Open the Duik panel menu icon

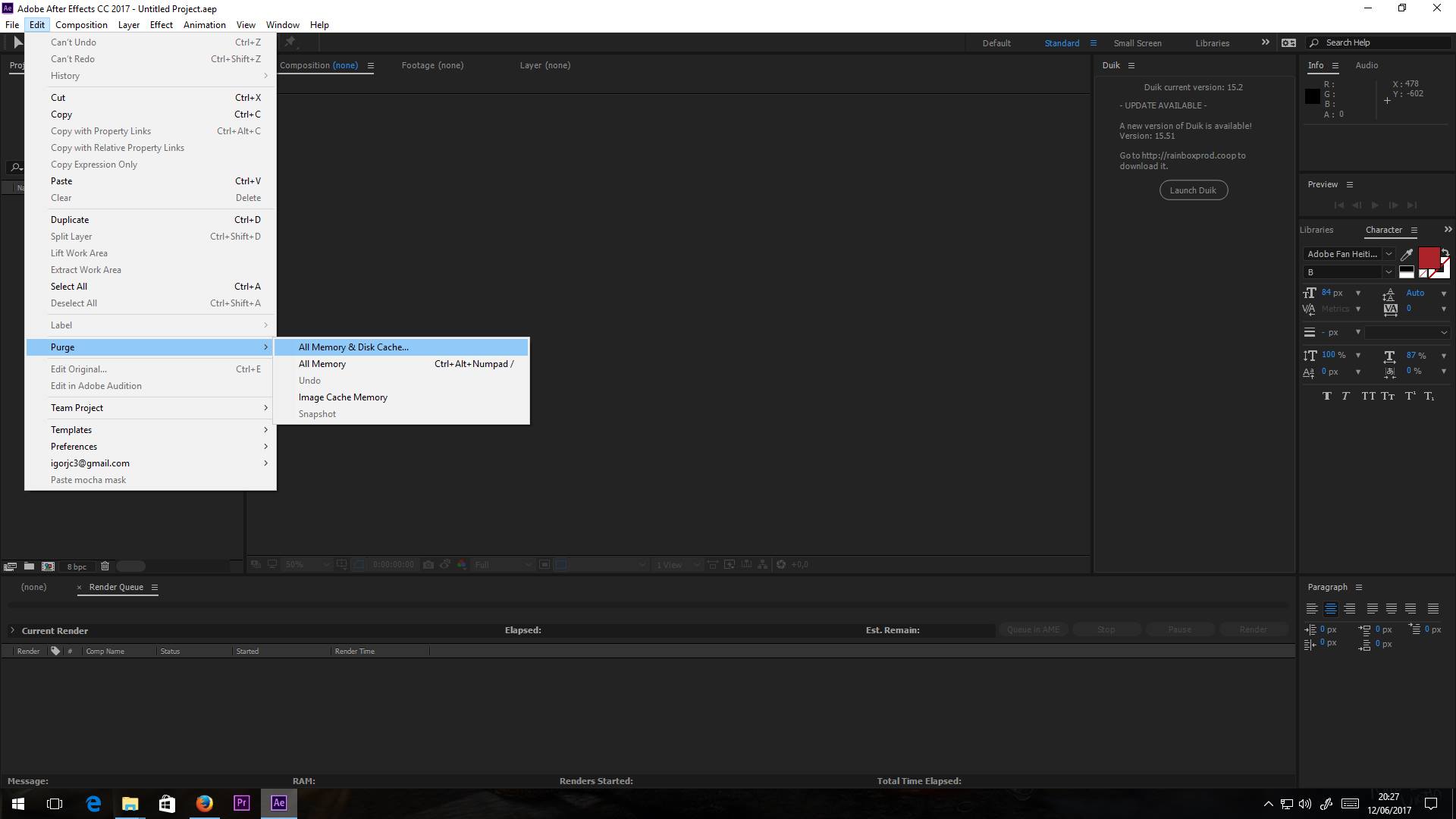(1131, 65)
